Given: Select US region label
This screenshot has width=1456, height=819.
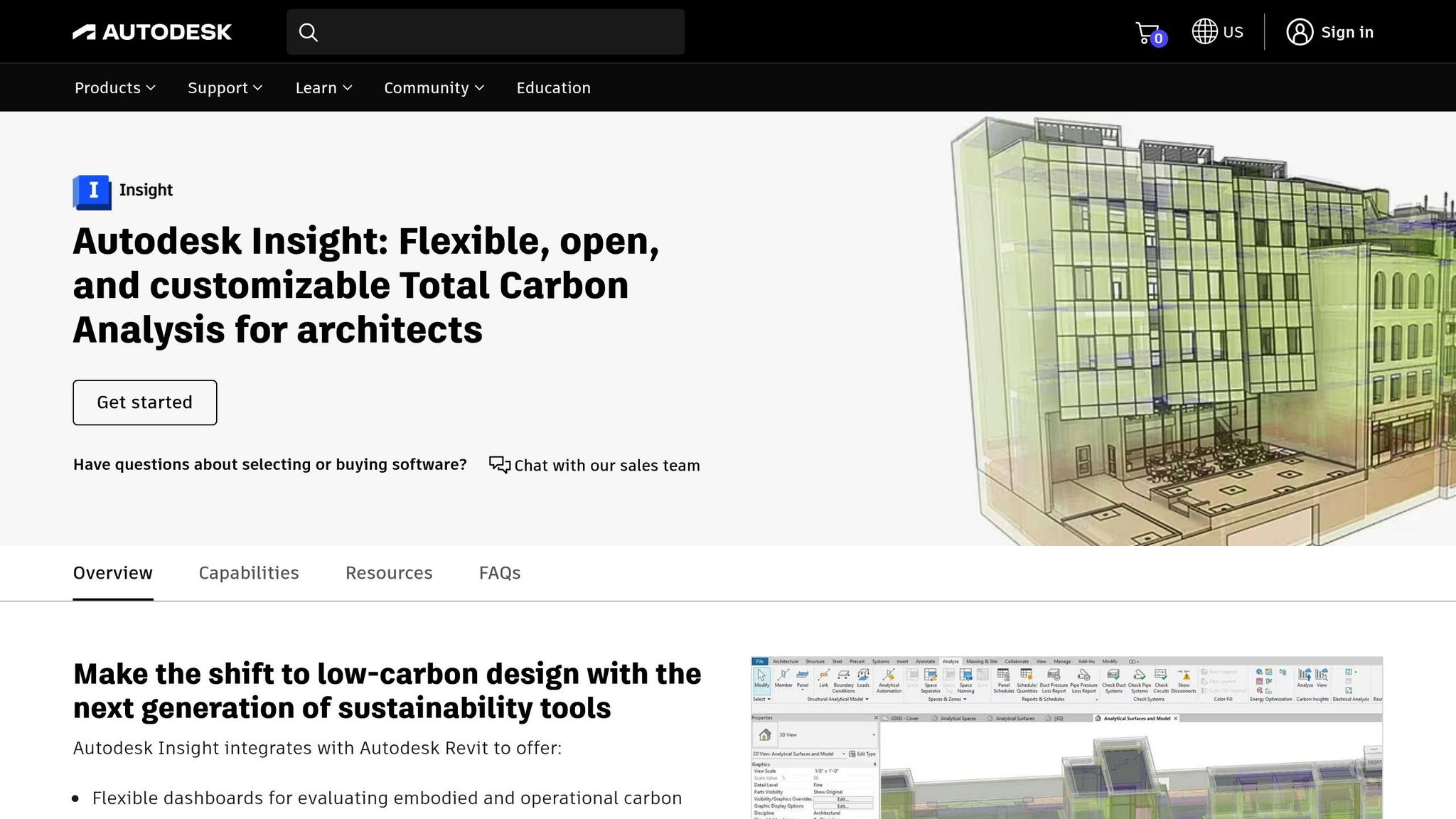Looking at the screenshot, I should (x=1233, y=32).
